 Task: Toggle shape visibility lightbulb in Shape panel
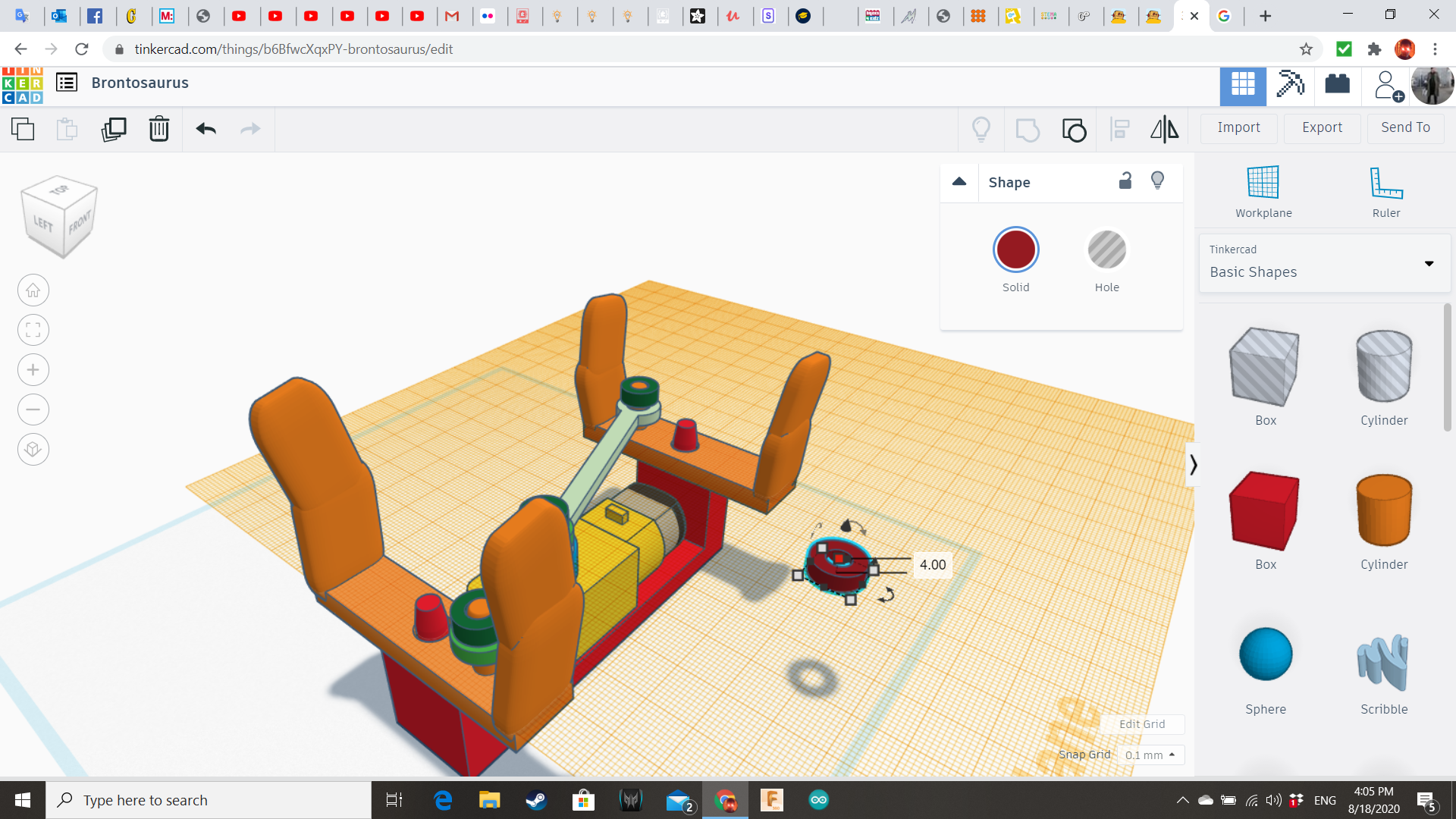[1157, 181]
